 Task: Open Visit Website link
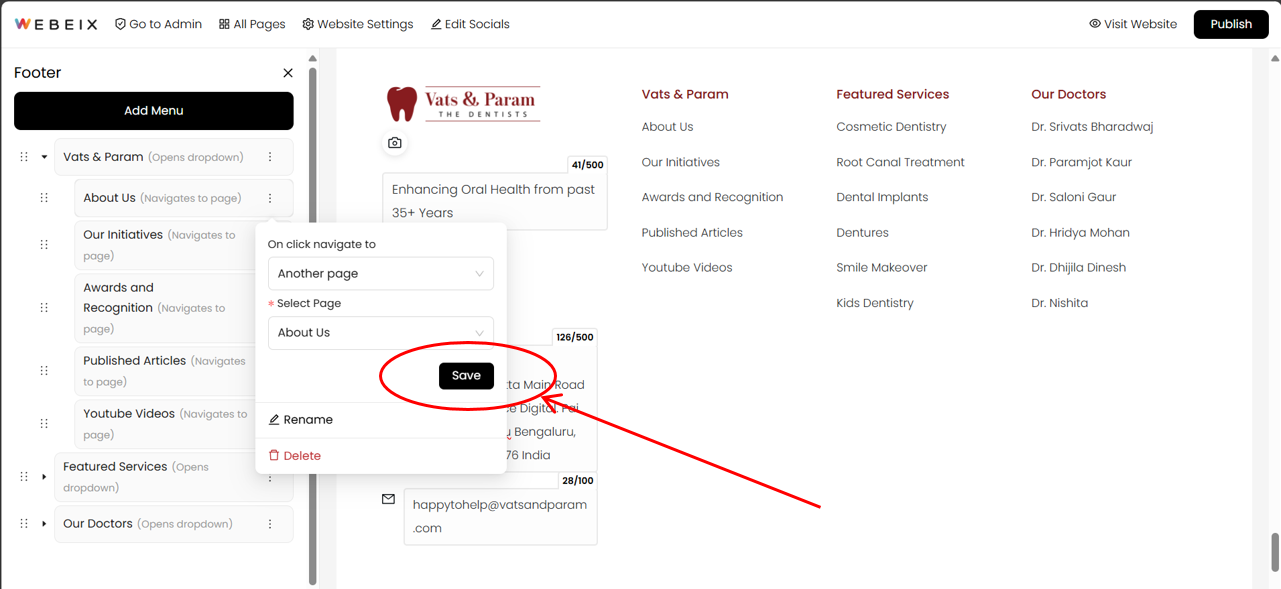tap(1133, 24)
